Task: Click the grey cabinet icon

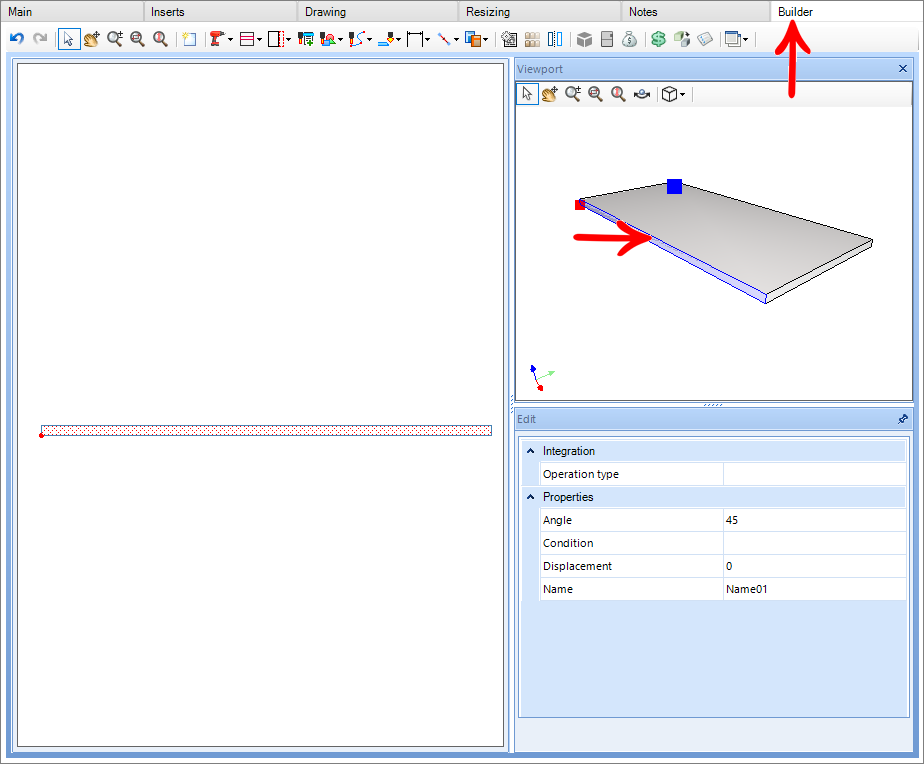Action: click(607, 39)
